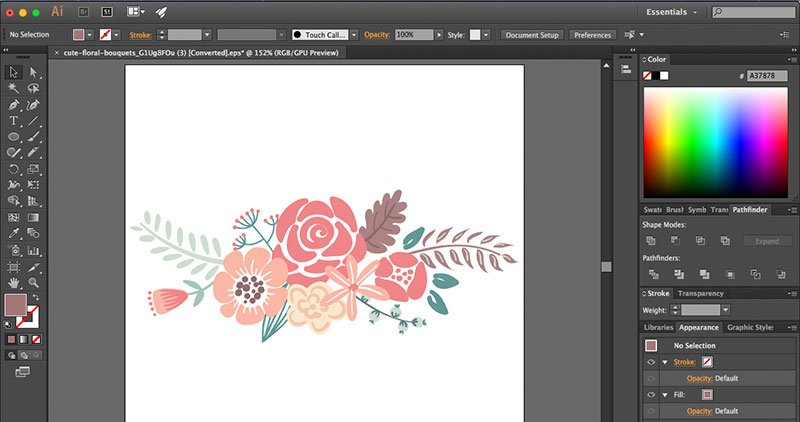Click the Preferences button
The width and height of the screenshot is (800, 422).
click(592, 35)
